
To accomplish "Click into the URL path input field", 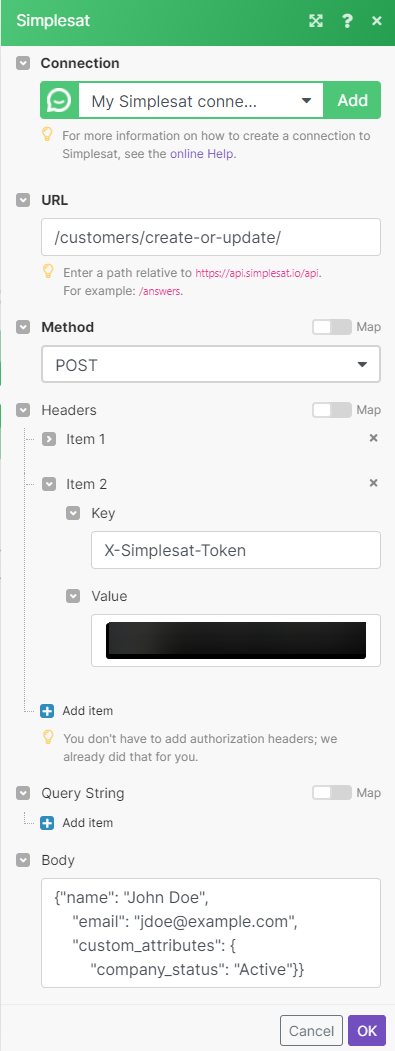I will [211, 237].
